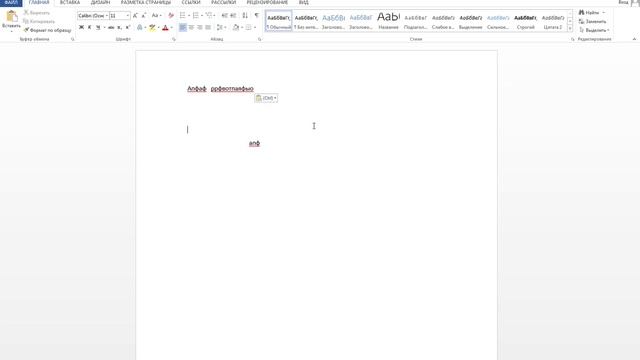The width and height of the screenshot is (640, 360).
Task: Toggle subscript formatting
Action: click(x=119, y=27)
